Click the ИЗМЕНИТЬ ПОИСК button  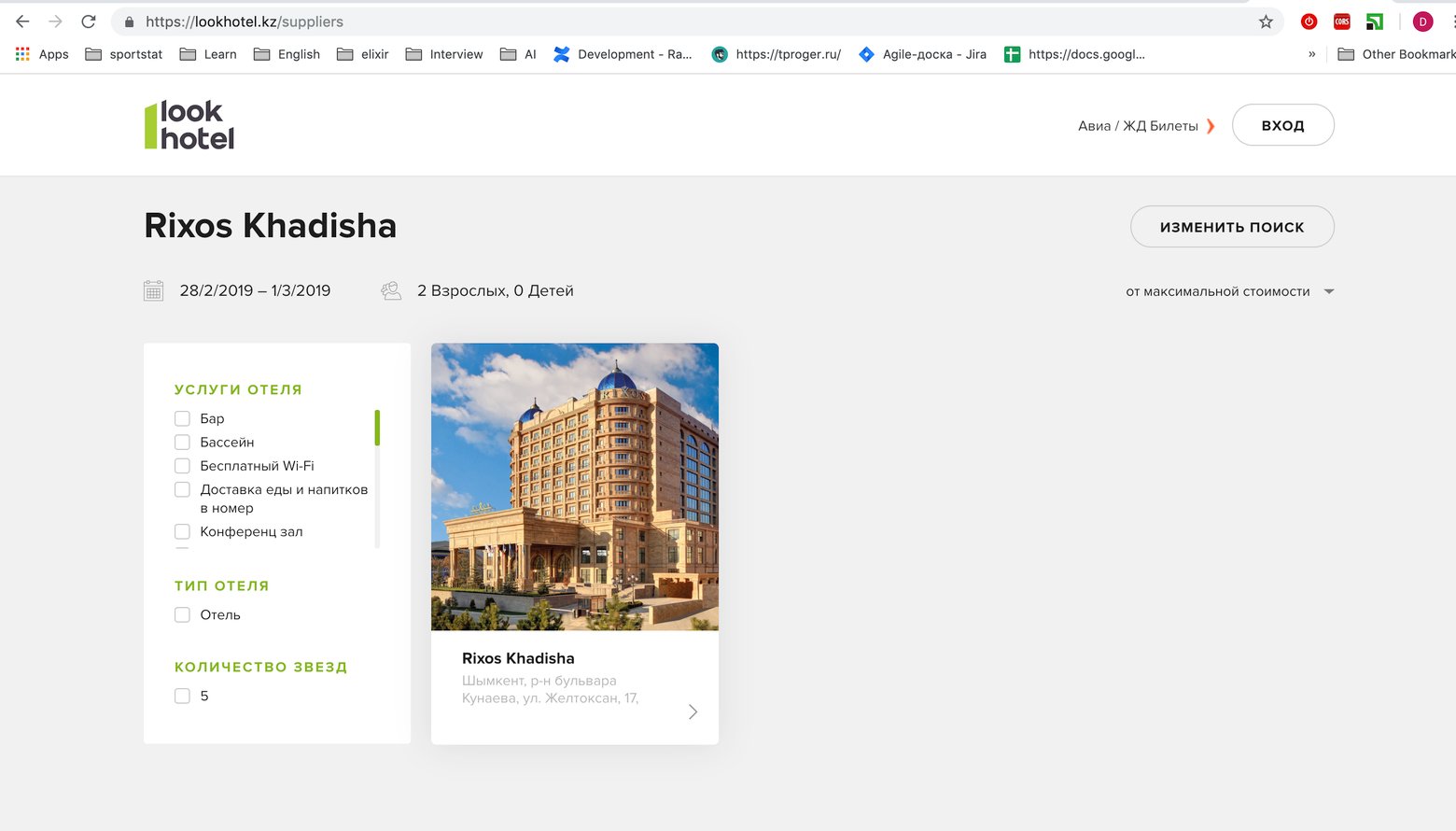point(1232,227)
